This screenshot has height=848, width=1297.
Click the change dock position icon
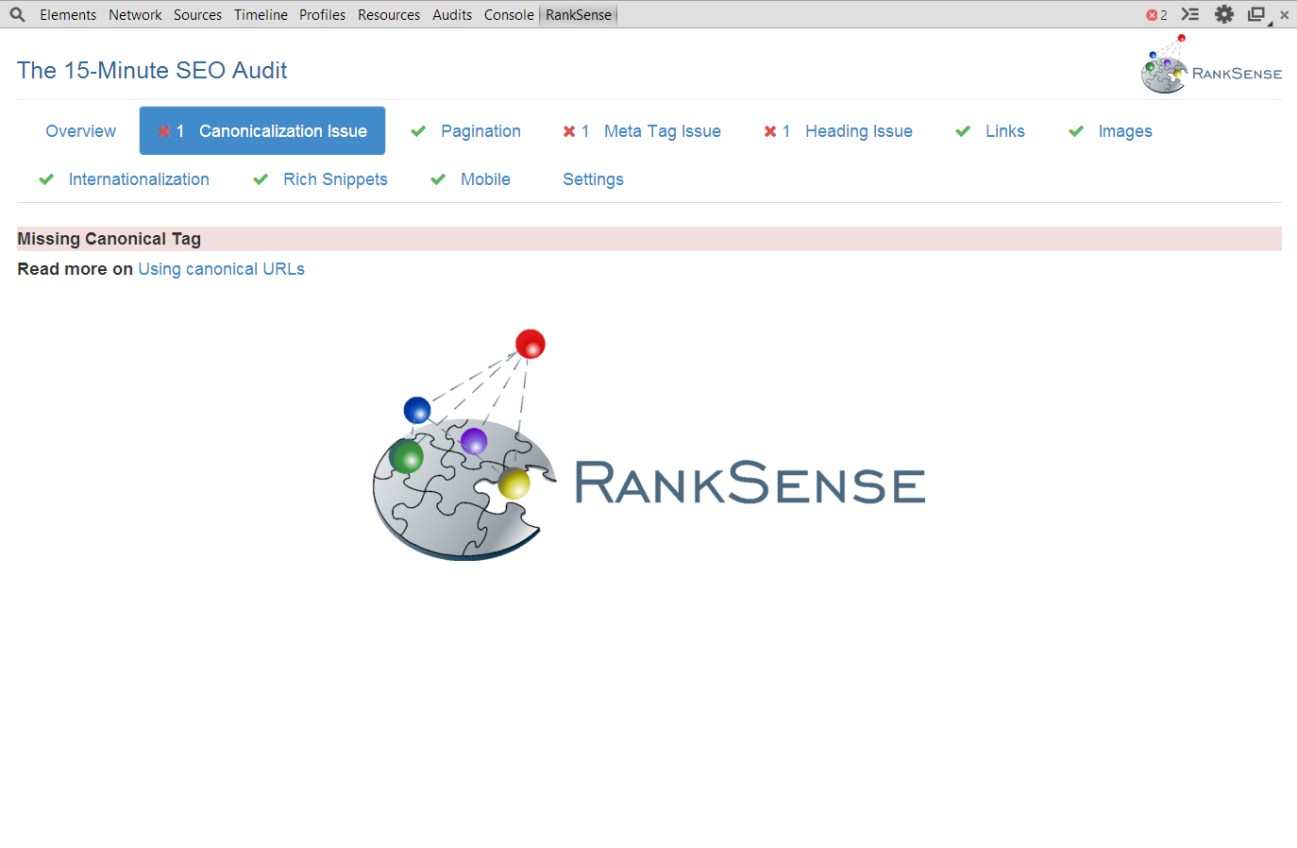coord(1256,14)
